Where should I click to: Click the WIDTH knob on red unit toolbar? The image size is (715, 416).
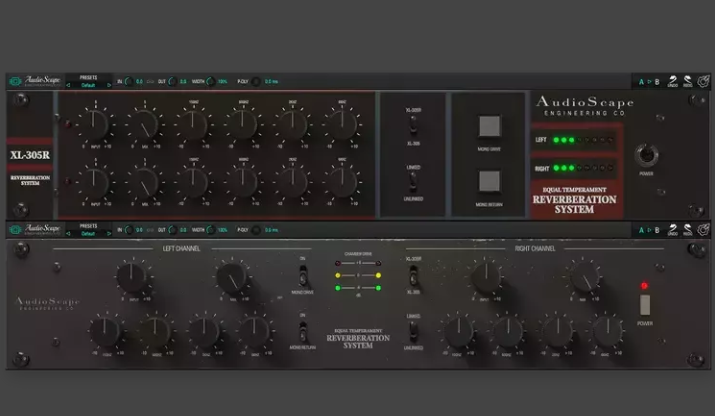(x=211, y=82)
